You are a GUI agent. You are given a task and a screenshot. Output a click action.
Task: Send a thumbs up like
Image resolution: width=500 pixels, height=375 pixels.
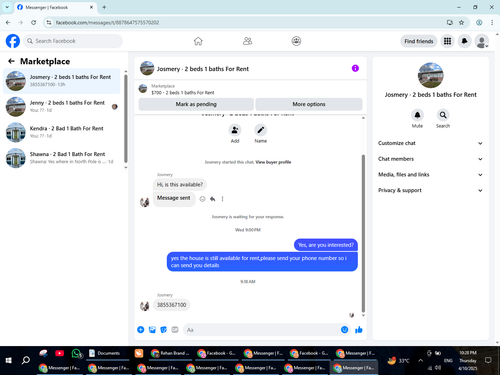click(x=359, y=330)
